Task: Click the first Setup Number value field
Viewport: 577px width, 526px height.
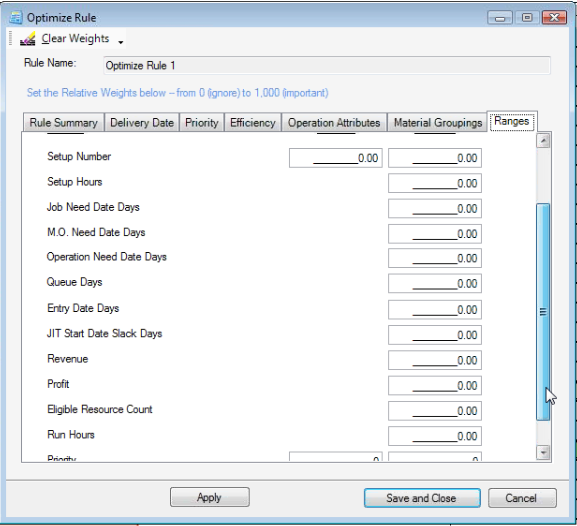Action: click(336, 158)
